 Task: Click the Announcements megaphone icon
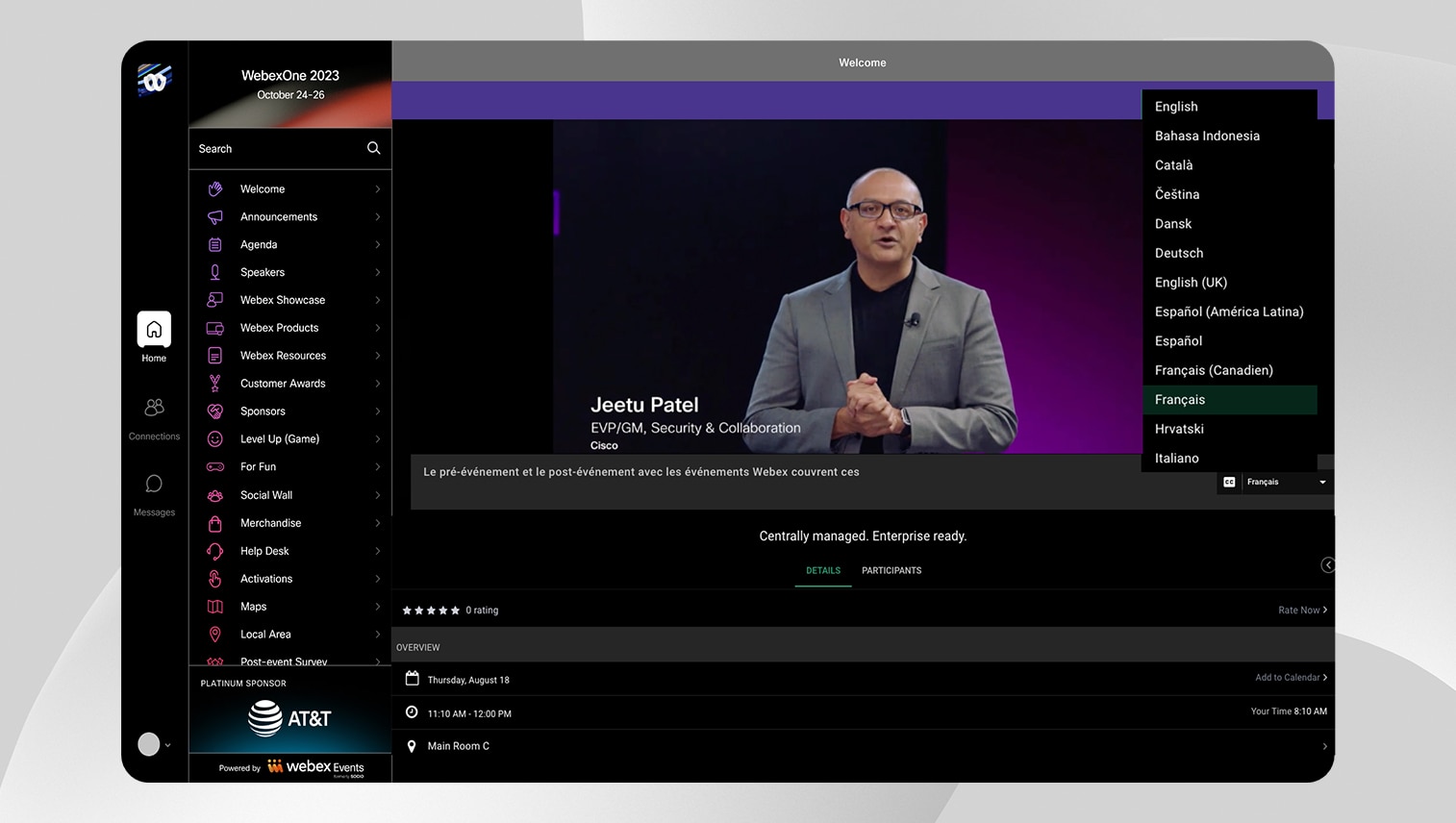215,217
